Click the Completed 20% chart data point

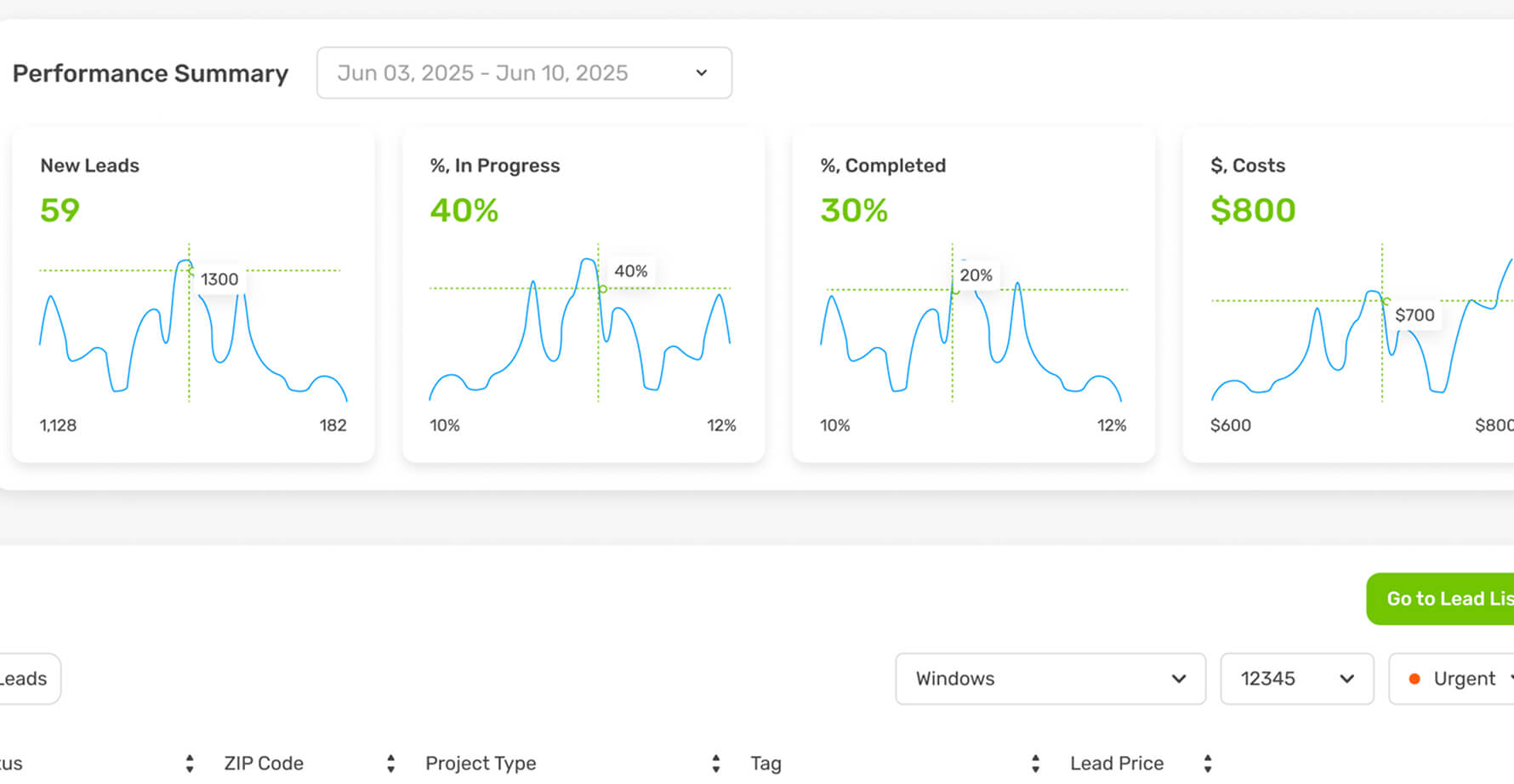(955, 291)
